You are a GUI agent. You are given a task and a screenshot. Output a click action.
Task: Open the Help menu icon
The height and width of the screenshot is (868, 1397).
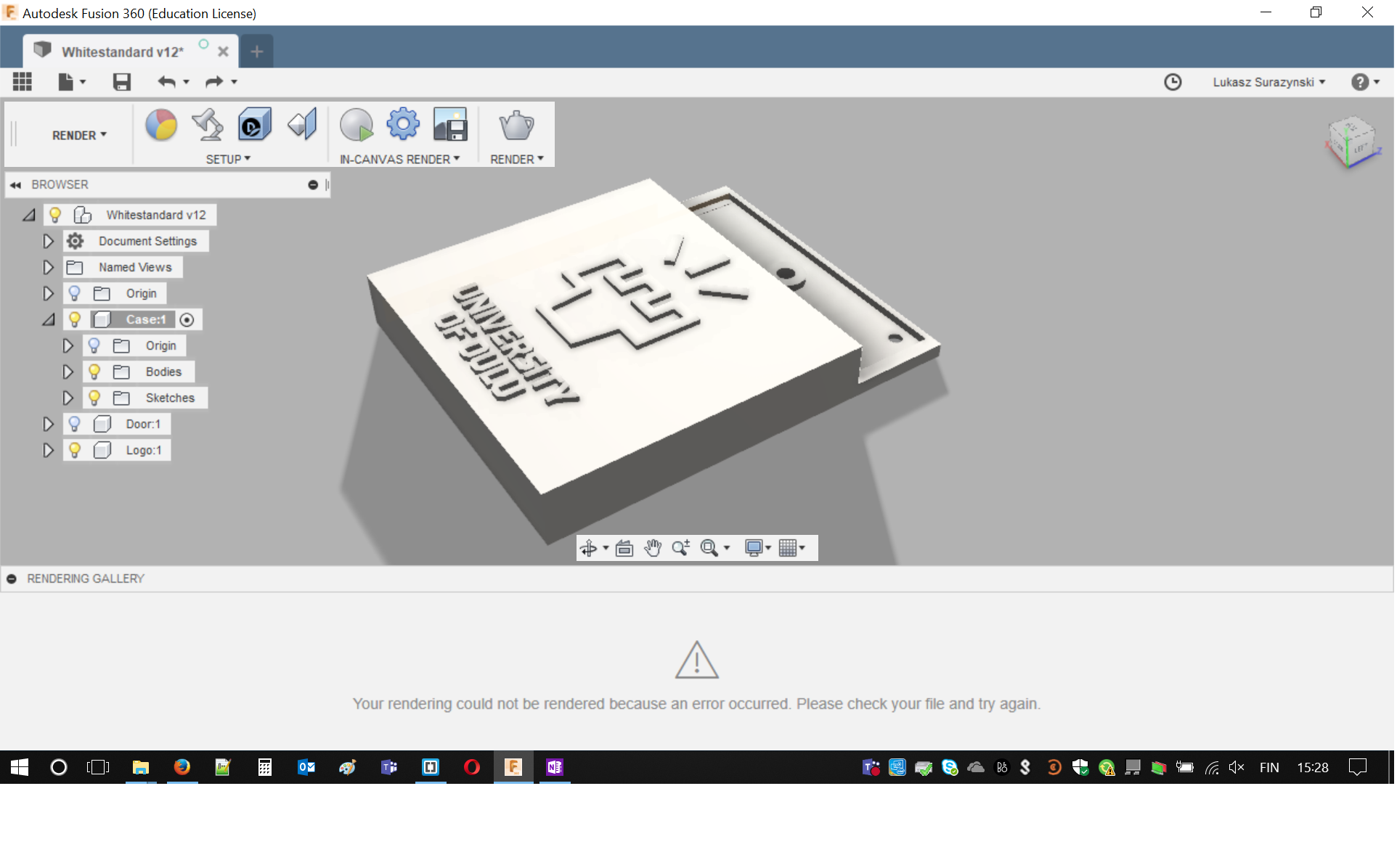coord(1360,82)
